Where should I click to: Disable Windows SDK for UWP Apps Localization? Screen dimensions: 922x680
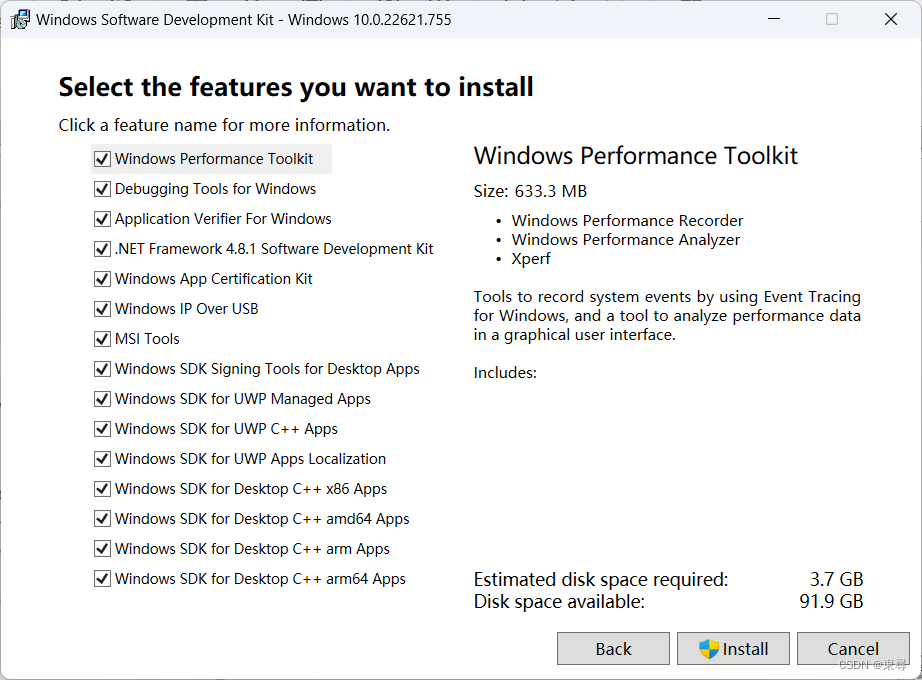click(x=101, y=458)
